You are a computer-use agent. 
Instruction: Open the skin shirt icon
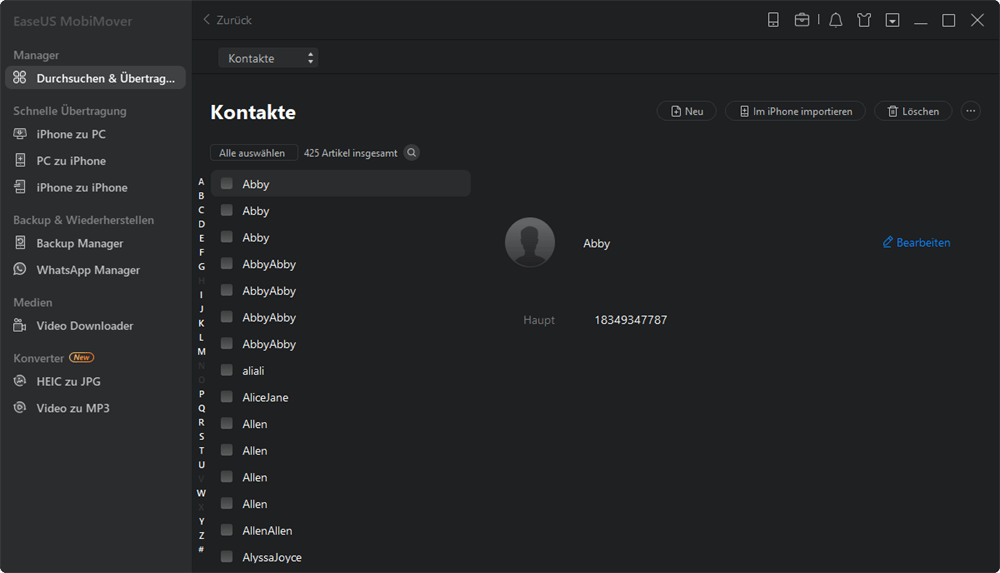pos(864,20)
